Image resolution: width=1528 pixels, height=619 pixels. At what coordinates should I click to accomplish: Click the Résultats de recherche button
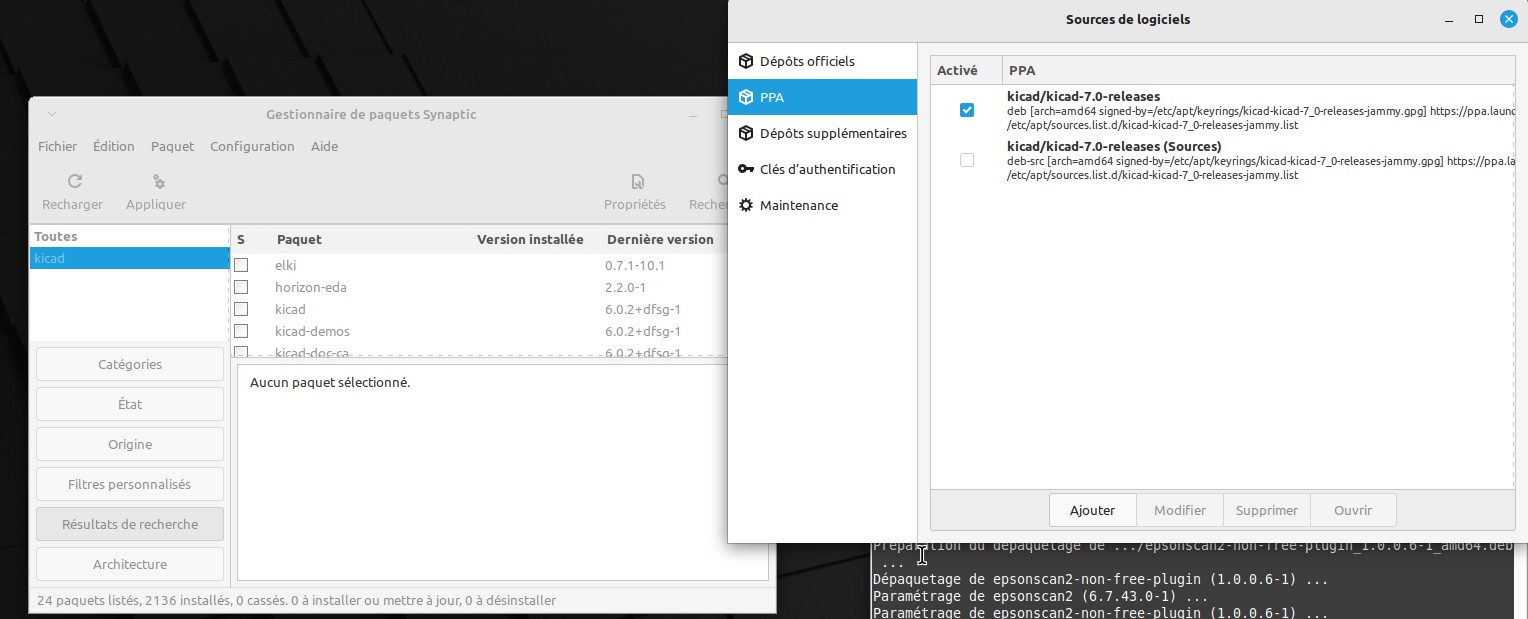[x=130, y=524]
